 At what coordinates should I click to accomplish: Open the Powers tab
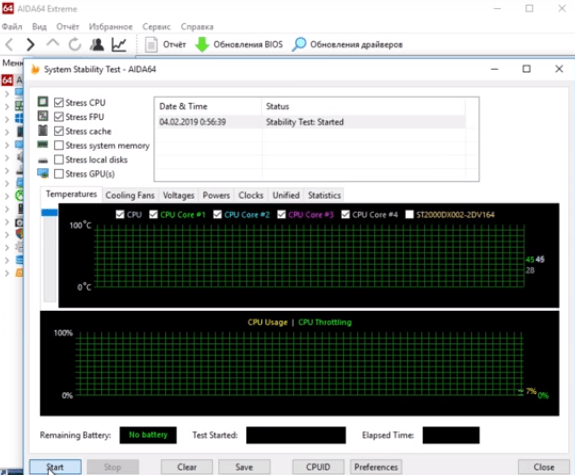216,195
